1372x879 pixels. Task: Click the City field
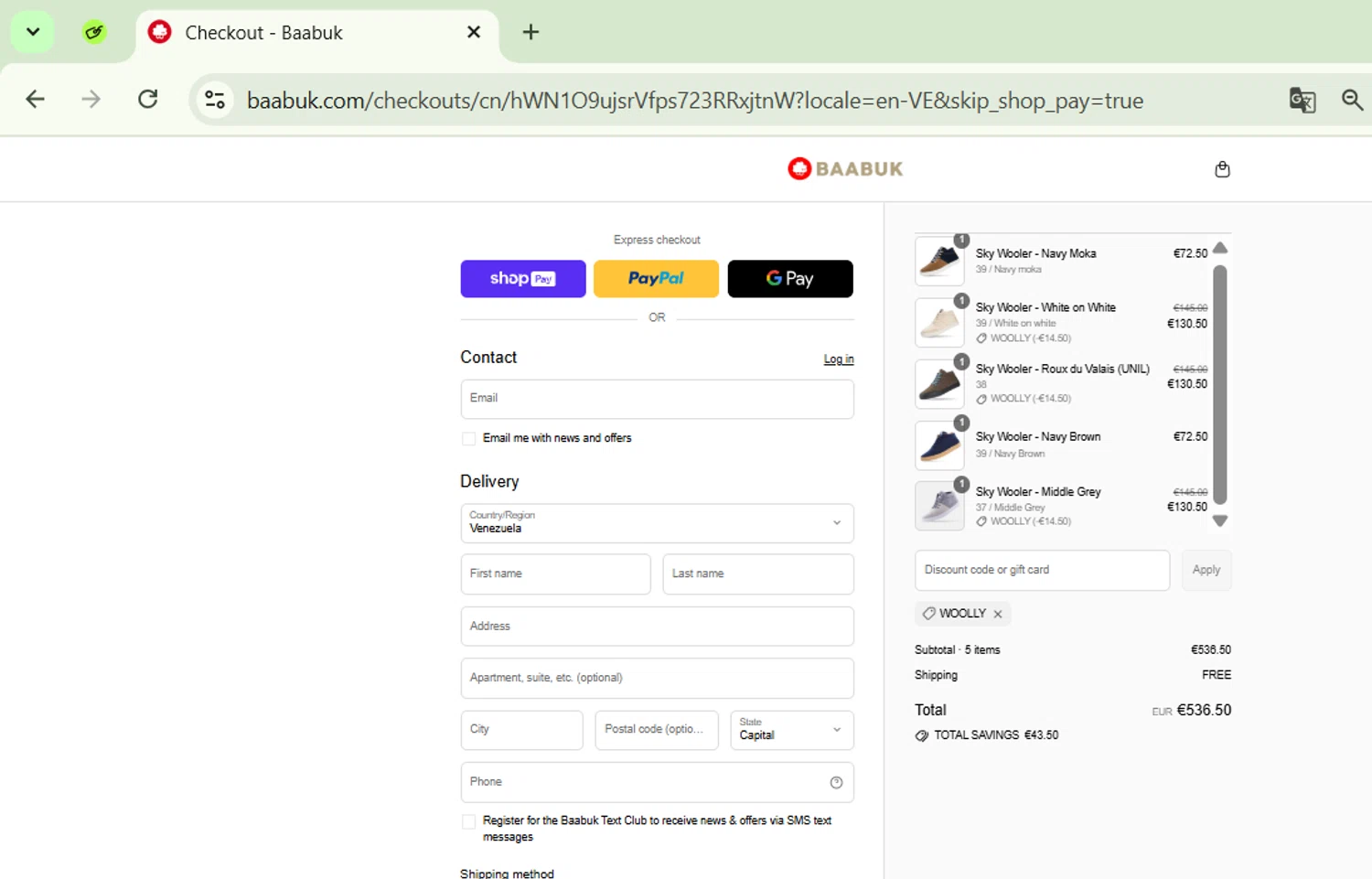[521, 730]
